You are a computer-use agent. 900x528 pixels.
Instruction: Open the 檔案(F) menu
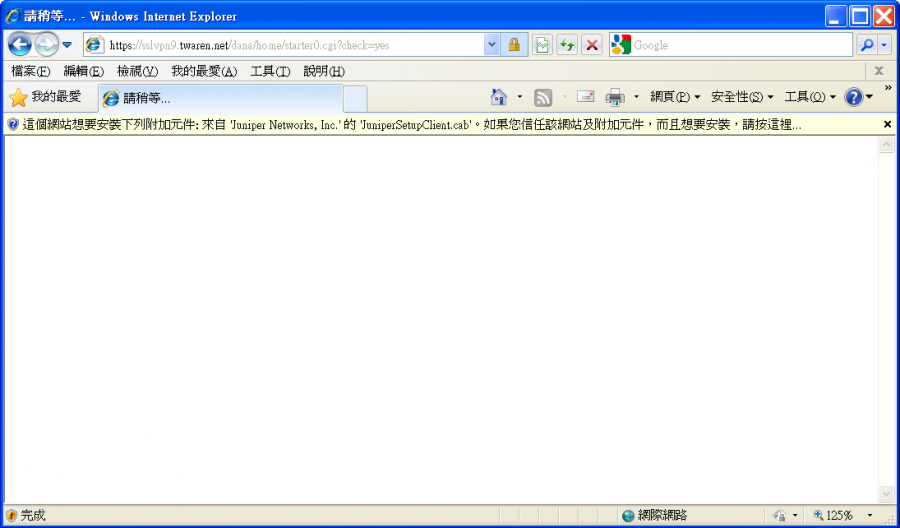[30, 71]
